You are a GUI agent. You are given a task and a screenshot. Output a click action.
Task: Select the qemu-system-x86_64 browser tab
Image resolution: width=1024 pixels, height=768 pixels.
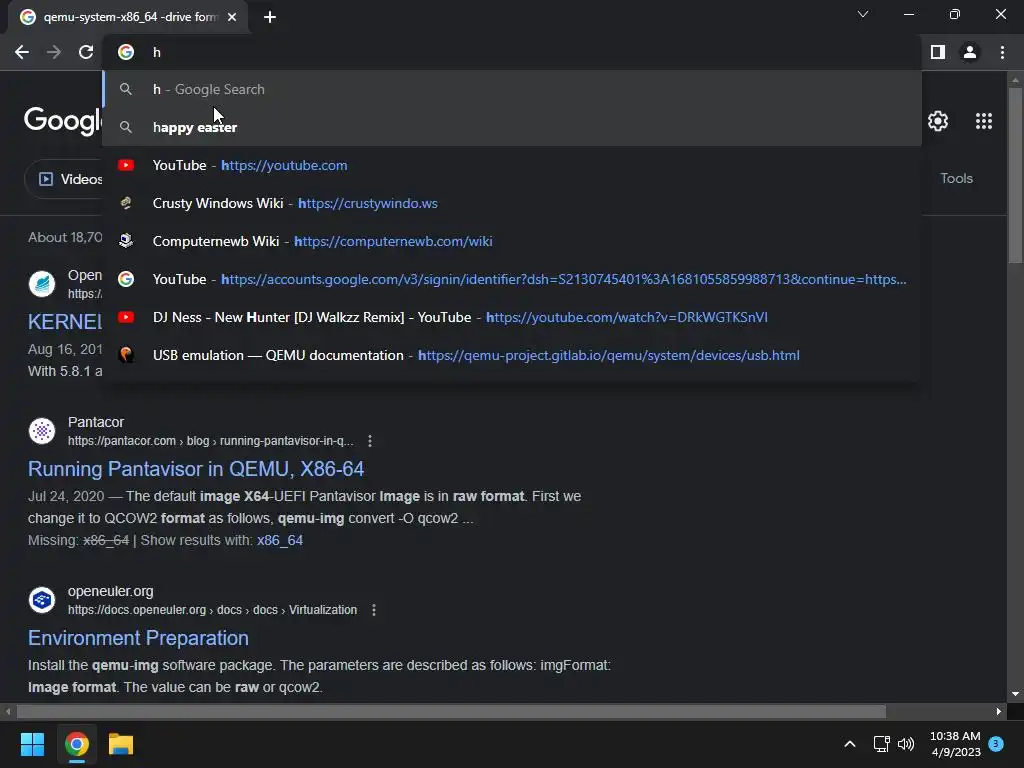[x=128, y=17]
